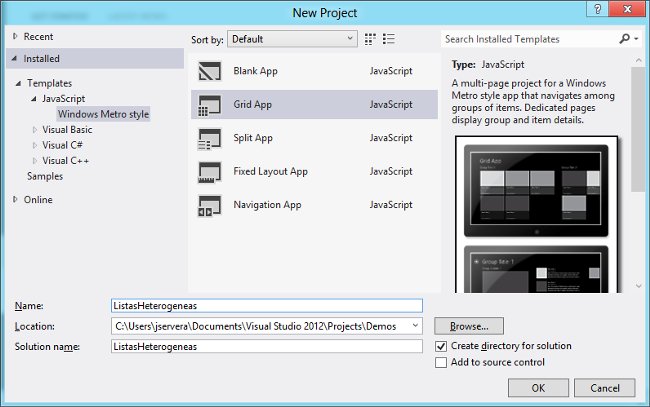Pick the Fixed Layout App icon
The height and width of the screenshot is (407, 650).
click(209, 172)
